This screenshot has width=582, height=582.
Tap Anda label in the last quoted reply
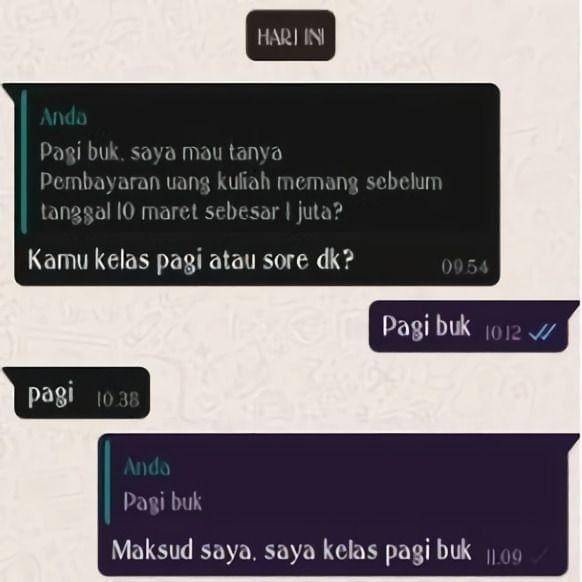pos(147,467)
